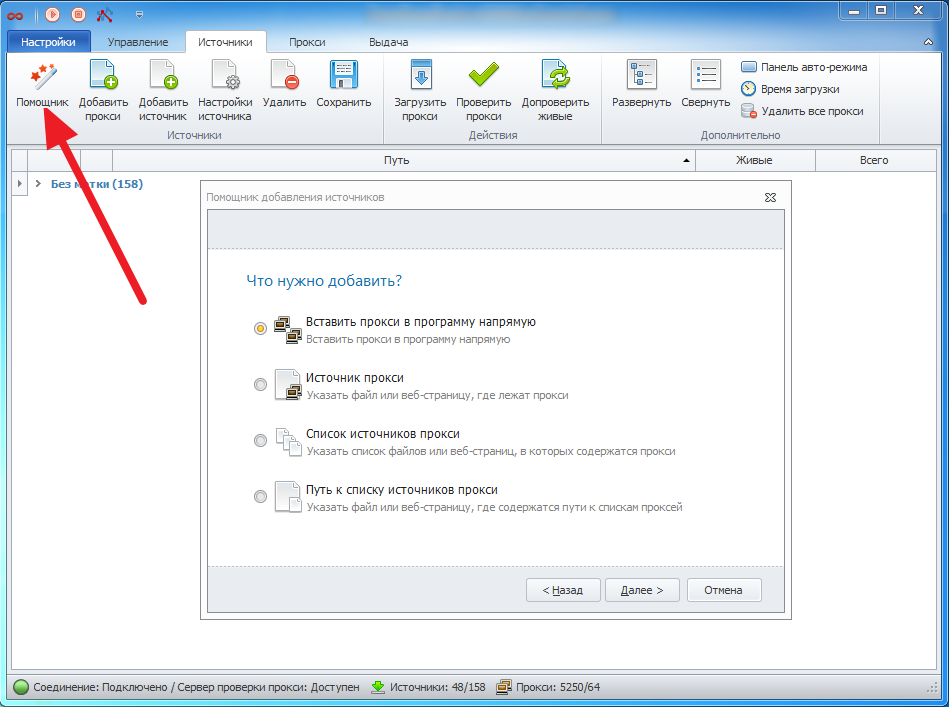Click the Загрузить прокси icon
Screen dimensions: 949x707
tap(420, 77)
